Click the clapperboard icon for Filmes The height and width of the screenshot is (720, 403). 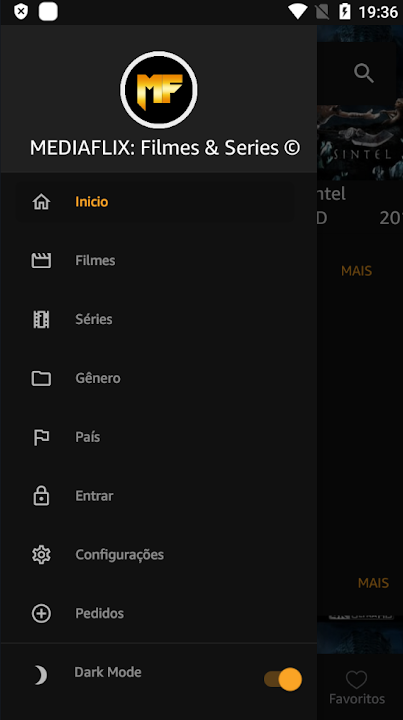point(41,260)
